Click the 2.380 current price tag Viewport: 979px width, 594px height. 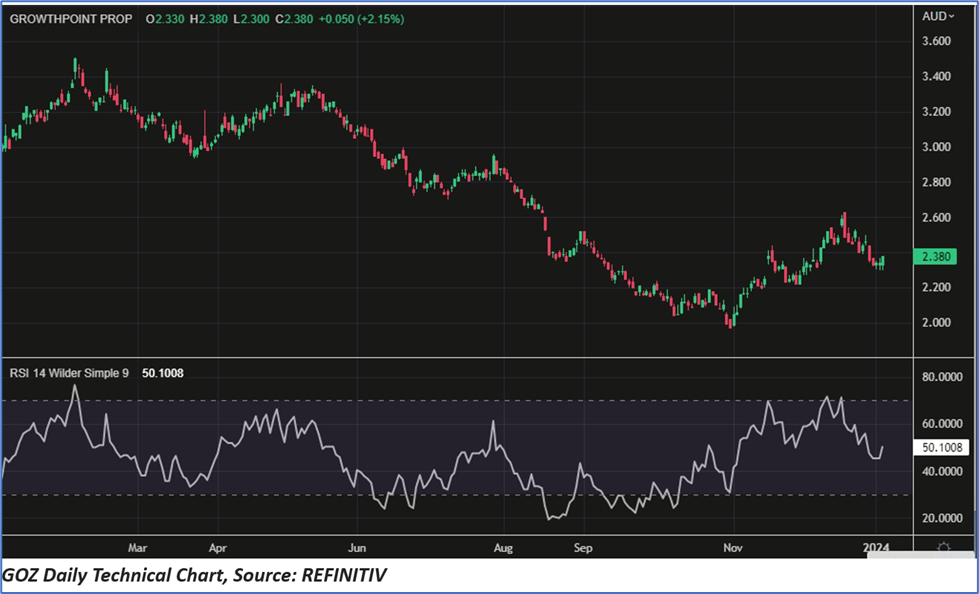pyautogui.click(x=935, y=256)
